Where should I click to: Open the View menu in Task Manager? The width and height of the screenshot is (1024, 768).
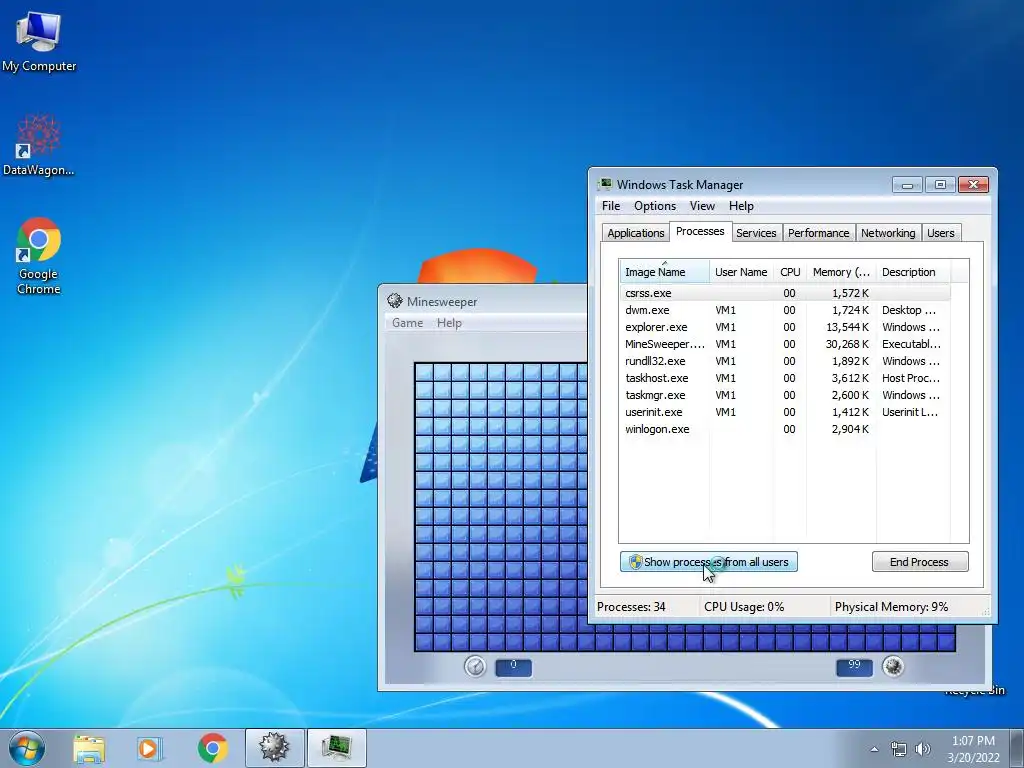(x=702, y=206)
